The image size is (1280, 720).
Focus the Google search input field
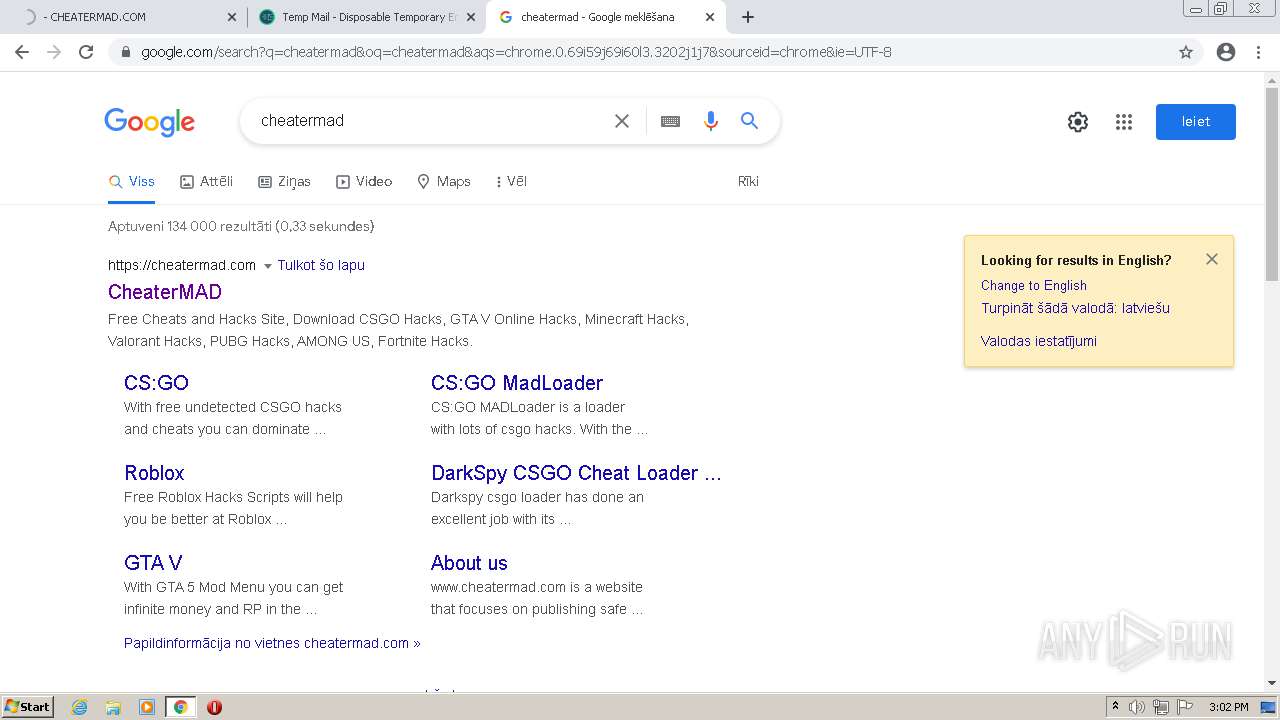[x=430, y=121]
